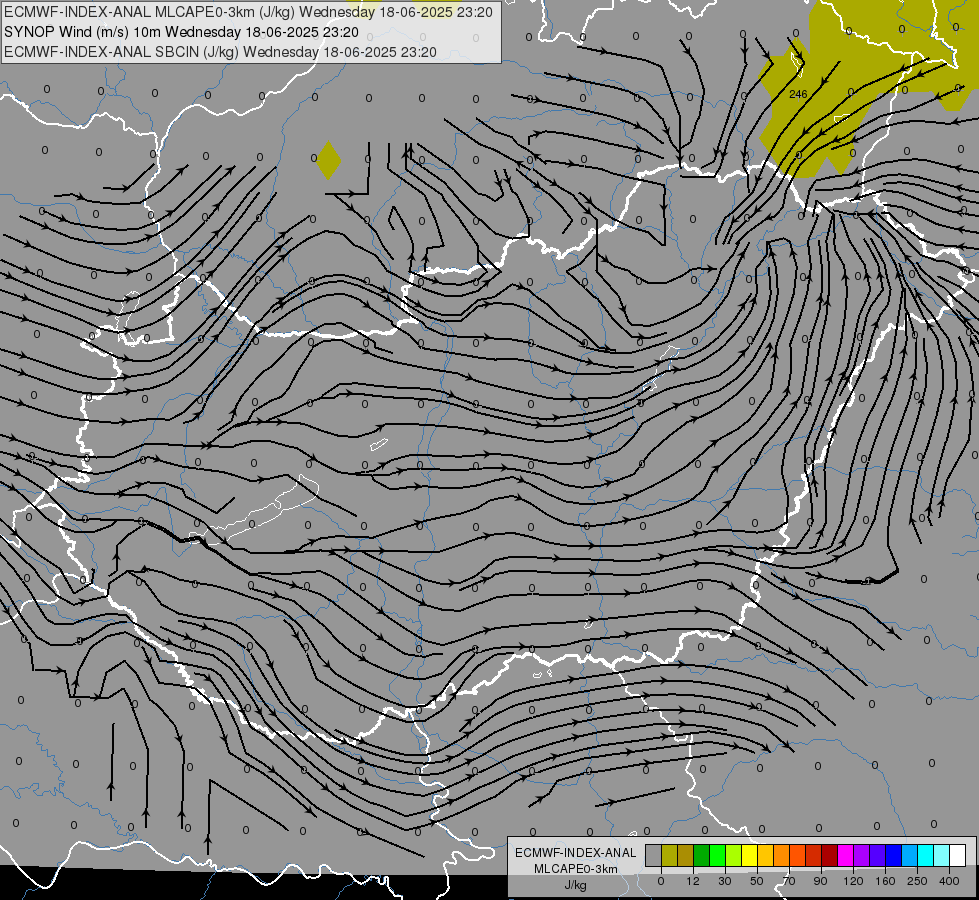Image resolution: width=979 pixels, height=900 pixels.
Task: Click the gray swatch in the MLCAPE legend
Action: click(654, 856)
